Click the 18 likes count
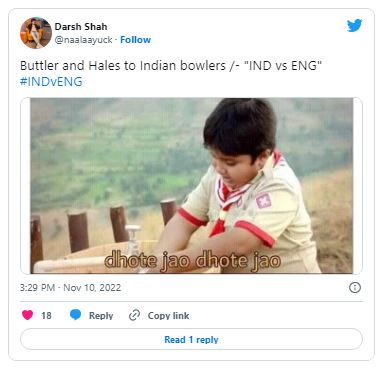Image resolution: width=383 pixels, height=374 pixels. click(46, 315)
